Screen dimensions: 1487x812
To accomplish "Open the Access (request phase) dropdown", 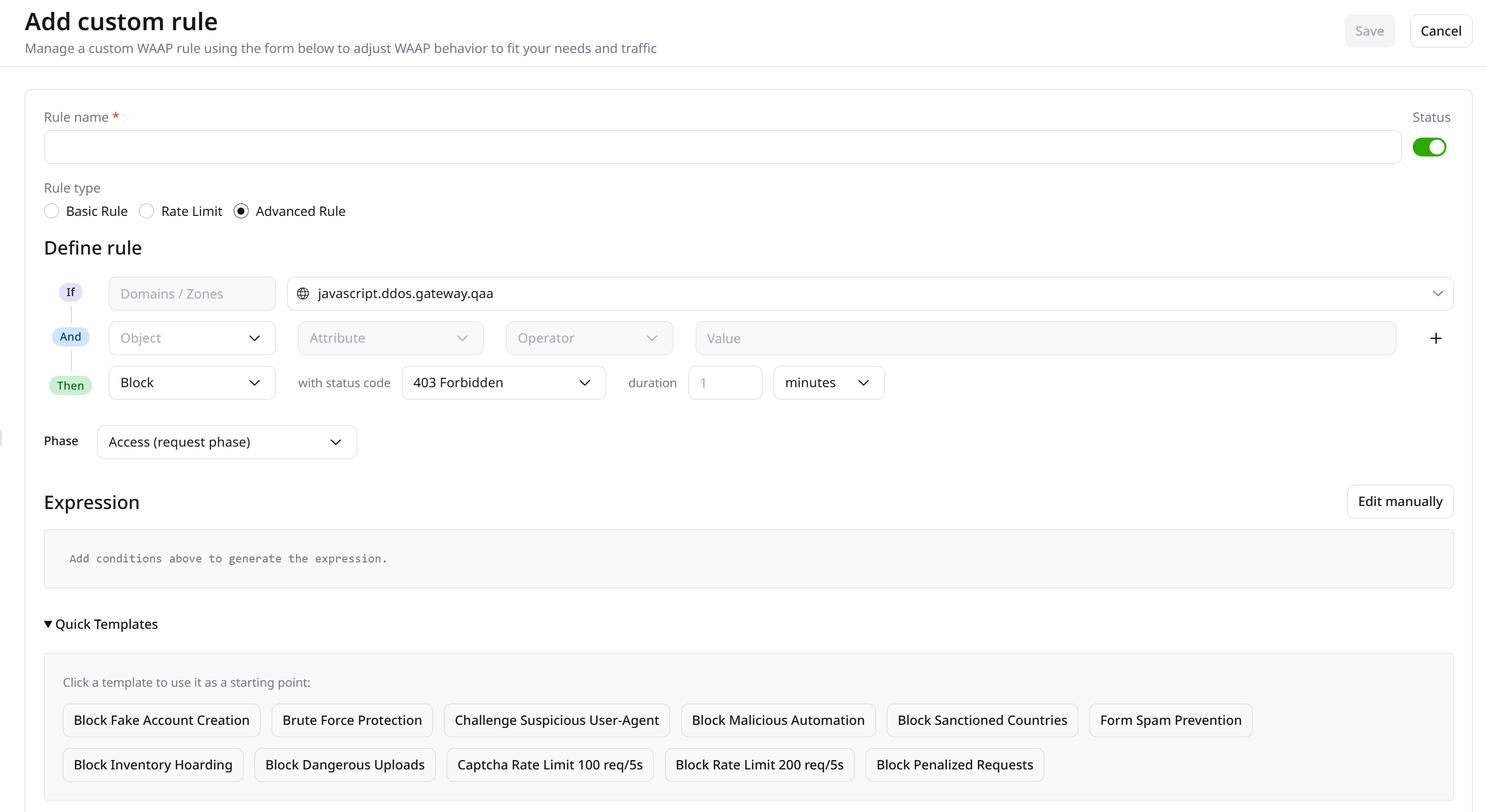I will click(227, 442).
